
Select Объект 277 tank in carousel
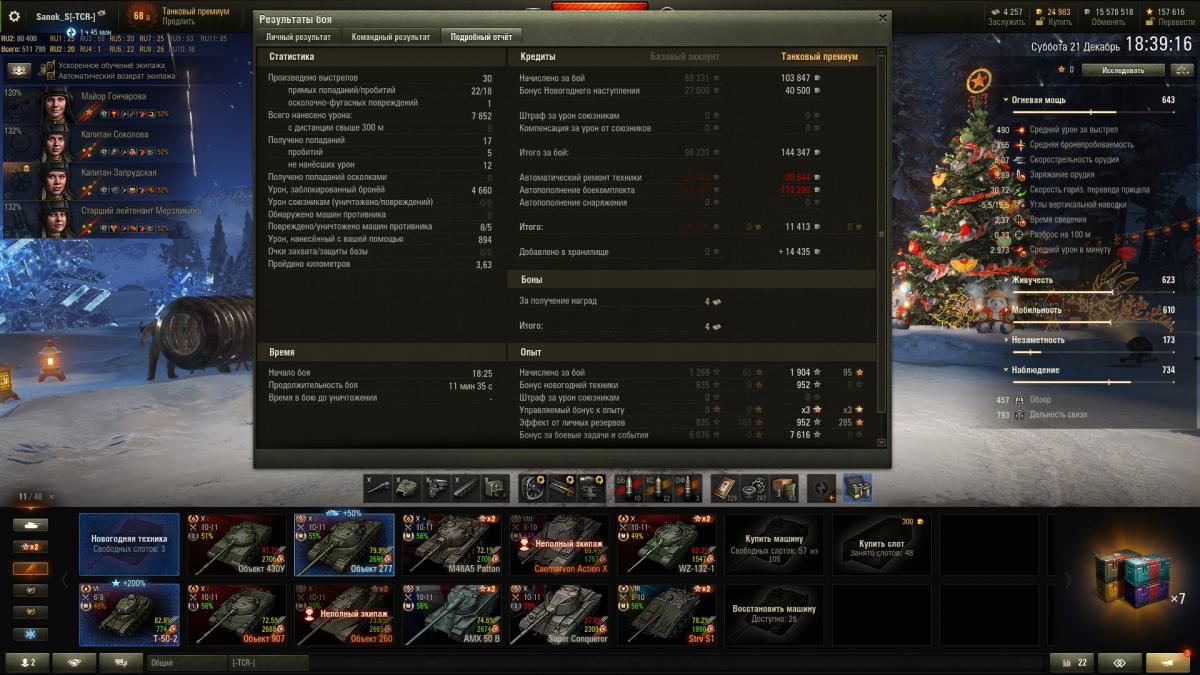point(345,545)
